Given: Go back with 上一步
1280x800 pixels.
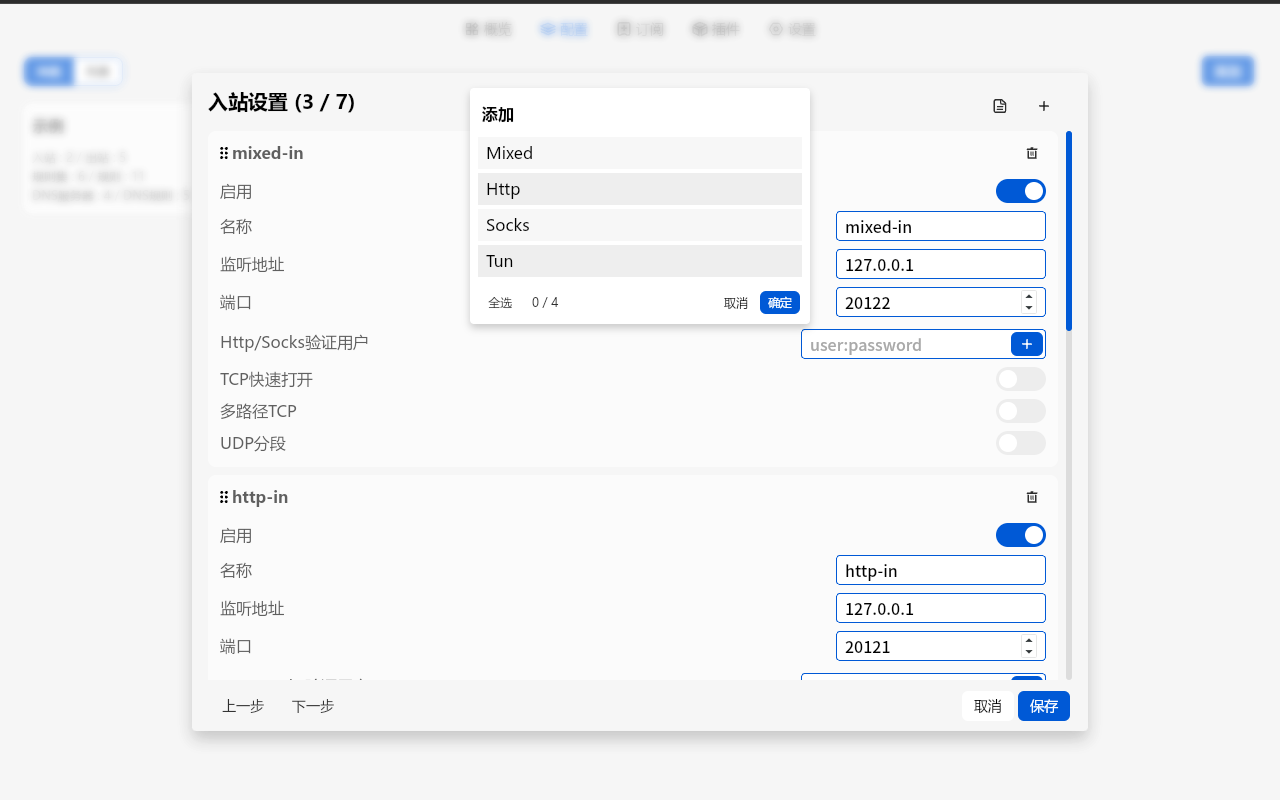Looking at the screenshot, I should 243,706.
